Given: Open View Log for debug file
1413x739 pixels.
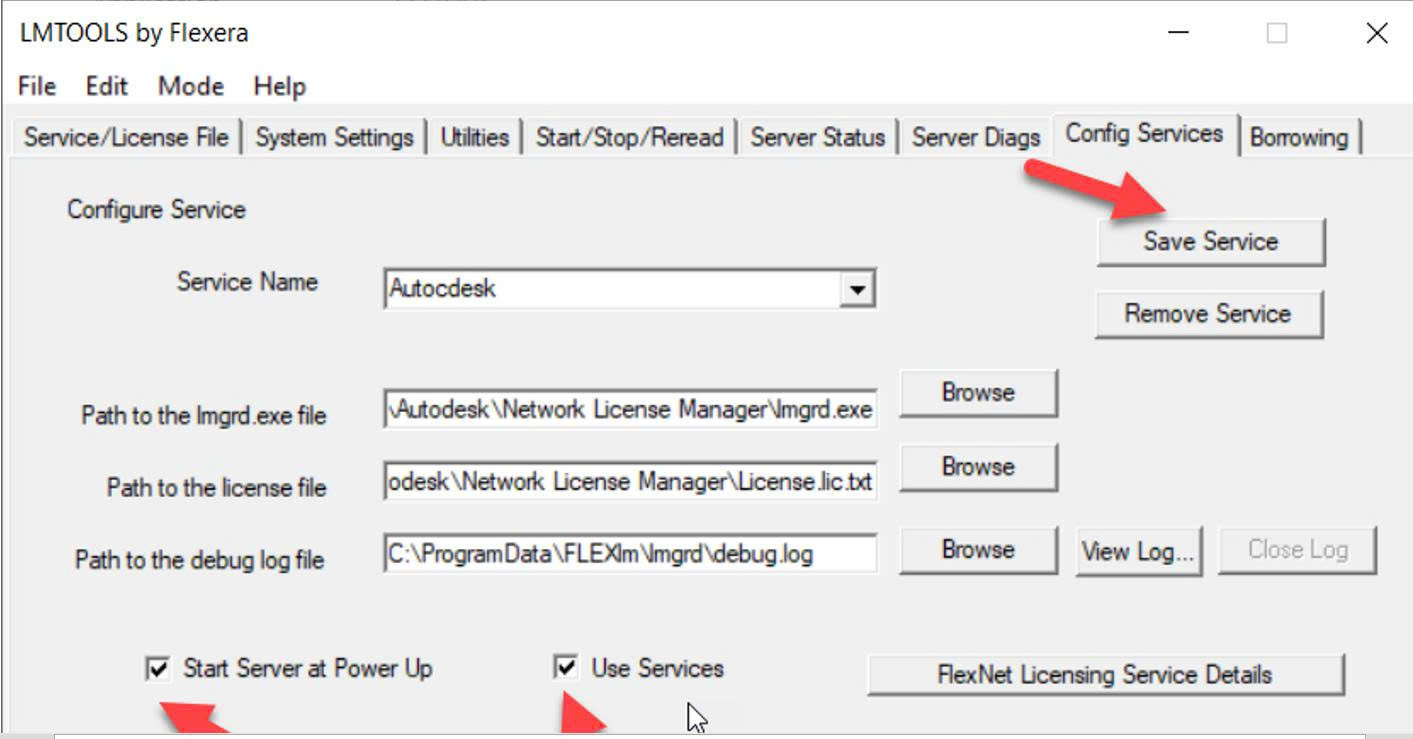Looking at the screenshot, I should [1138, 551].
